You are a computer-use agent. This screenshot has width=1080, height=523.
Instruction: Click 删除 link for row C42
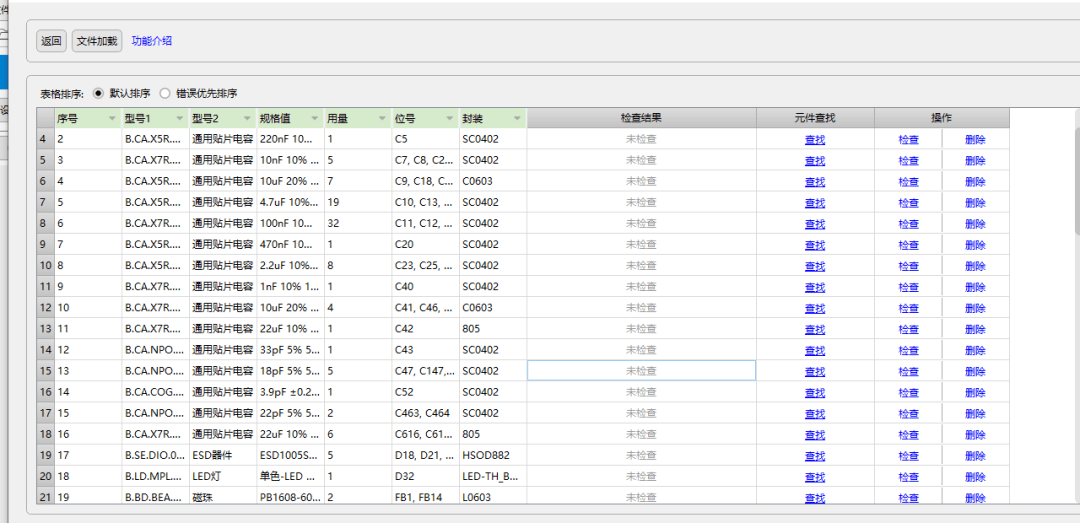pyautogui.click(x=975, y=329)
